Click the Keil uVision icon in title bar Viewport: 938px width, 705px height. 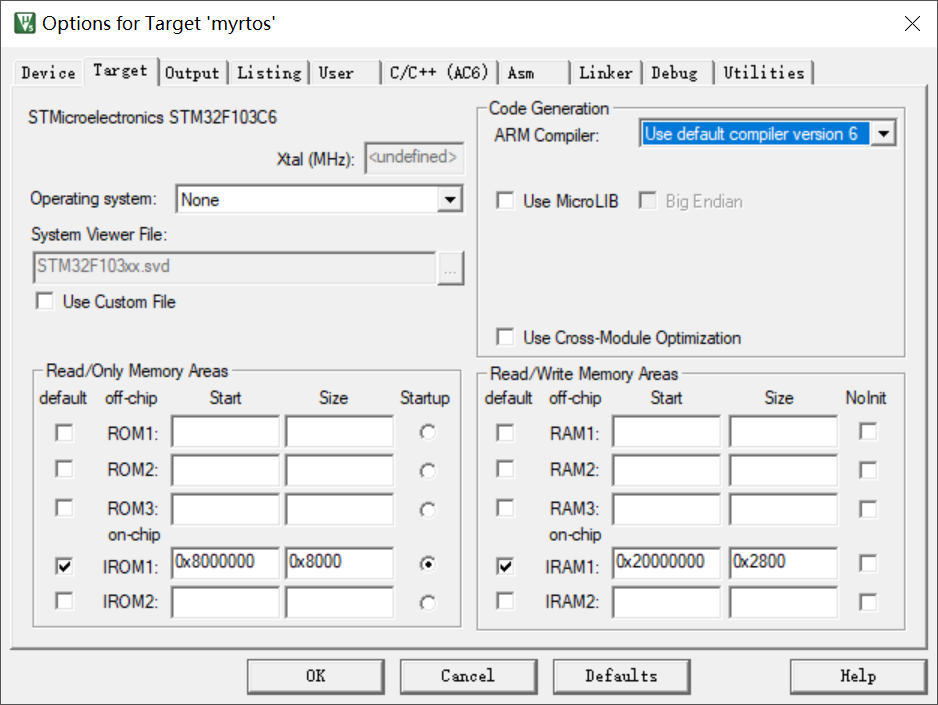click(x=25, y=23)
